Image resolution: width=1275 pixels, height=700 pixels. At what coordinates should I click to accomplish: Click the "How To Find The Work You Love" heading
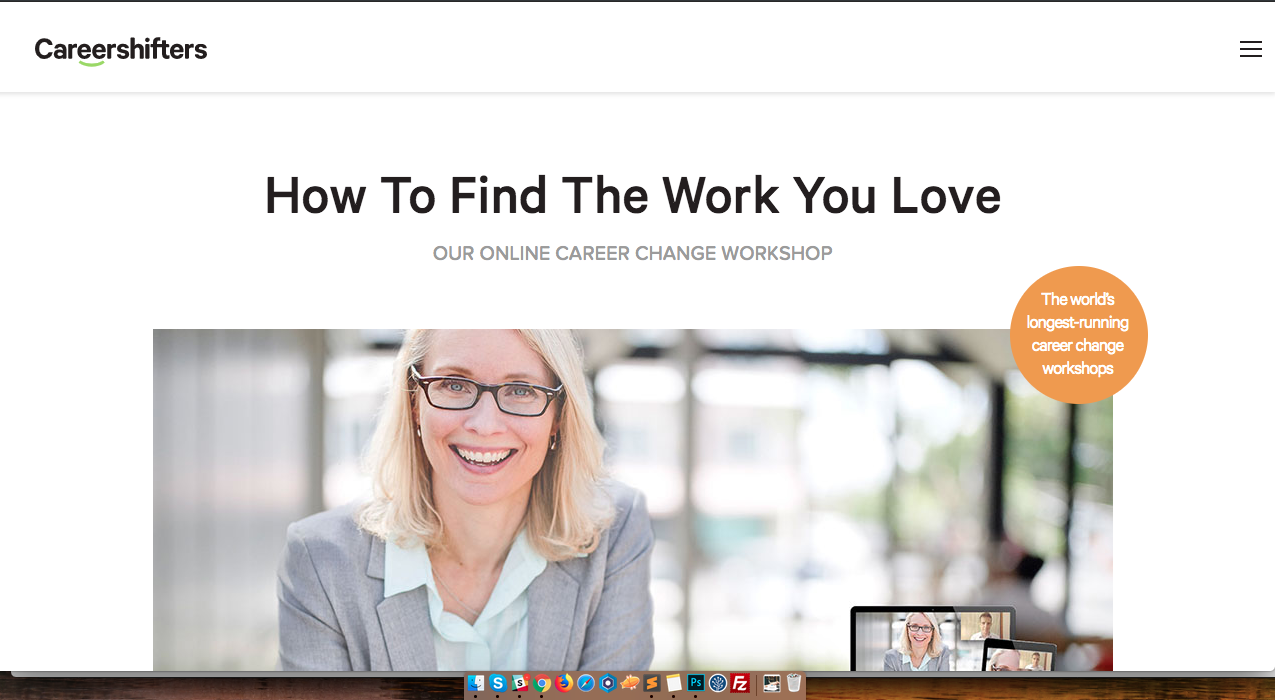632,196
